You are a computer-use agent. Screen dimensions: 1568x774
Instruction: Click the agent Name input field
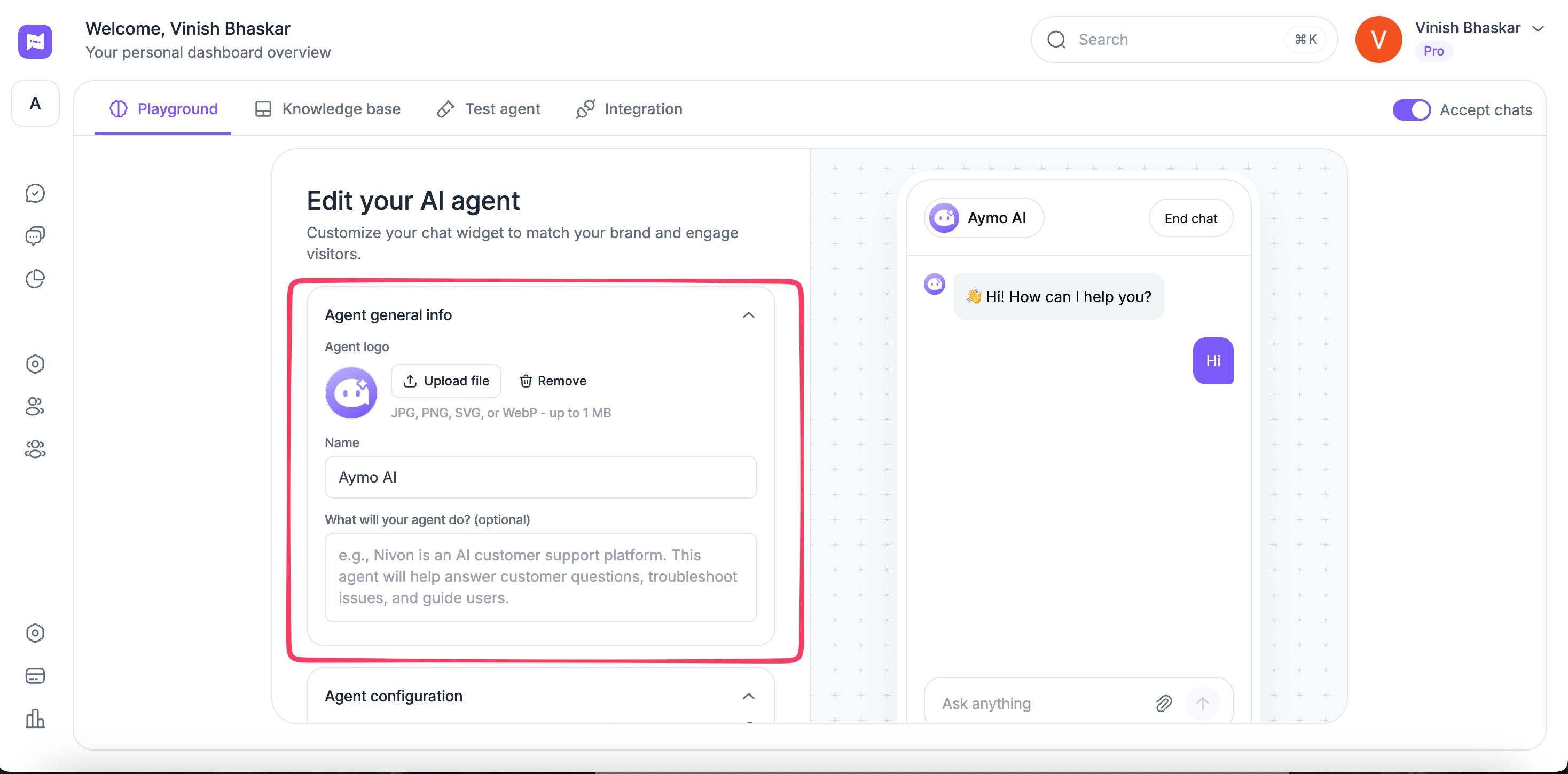540,477
